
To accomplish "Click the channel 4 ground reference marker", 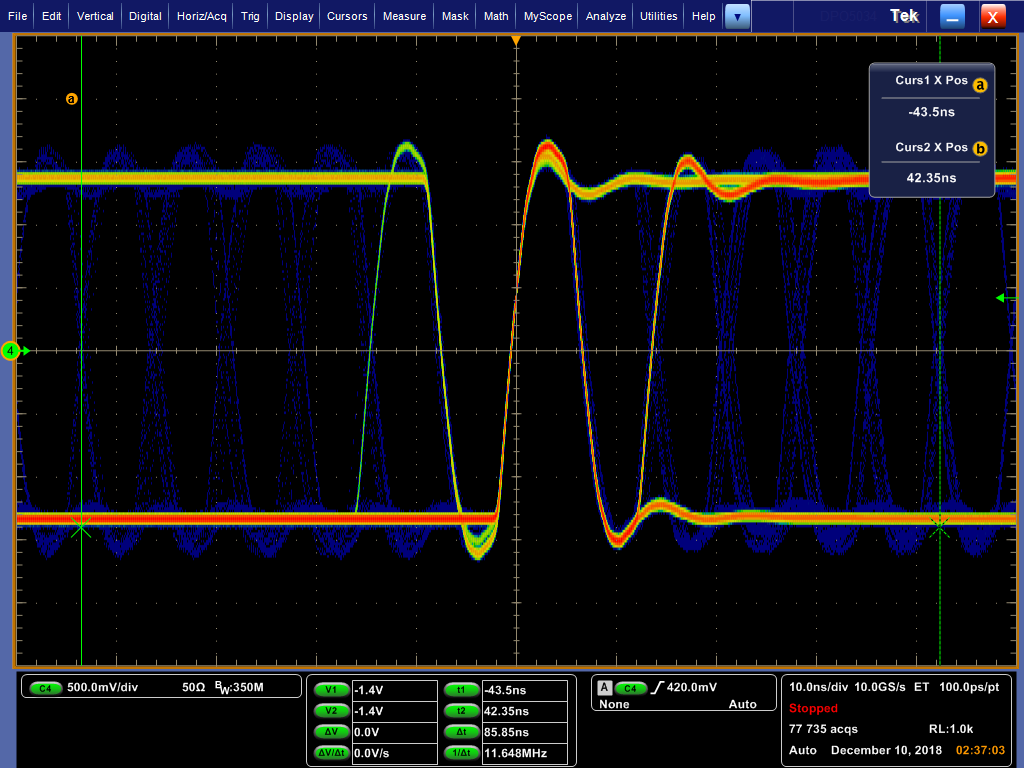I will point(11,351).
